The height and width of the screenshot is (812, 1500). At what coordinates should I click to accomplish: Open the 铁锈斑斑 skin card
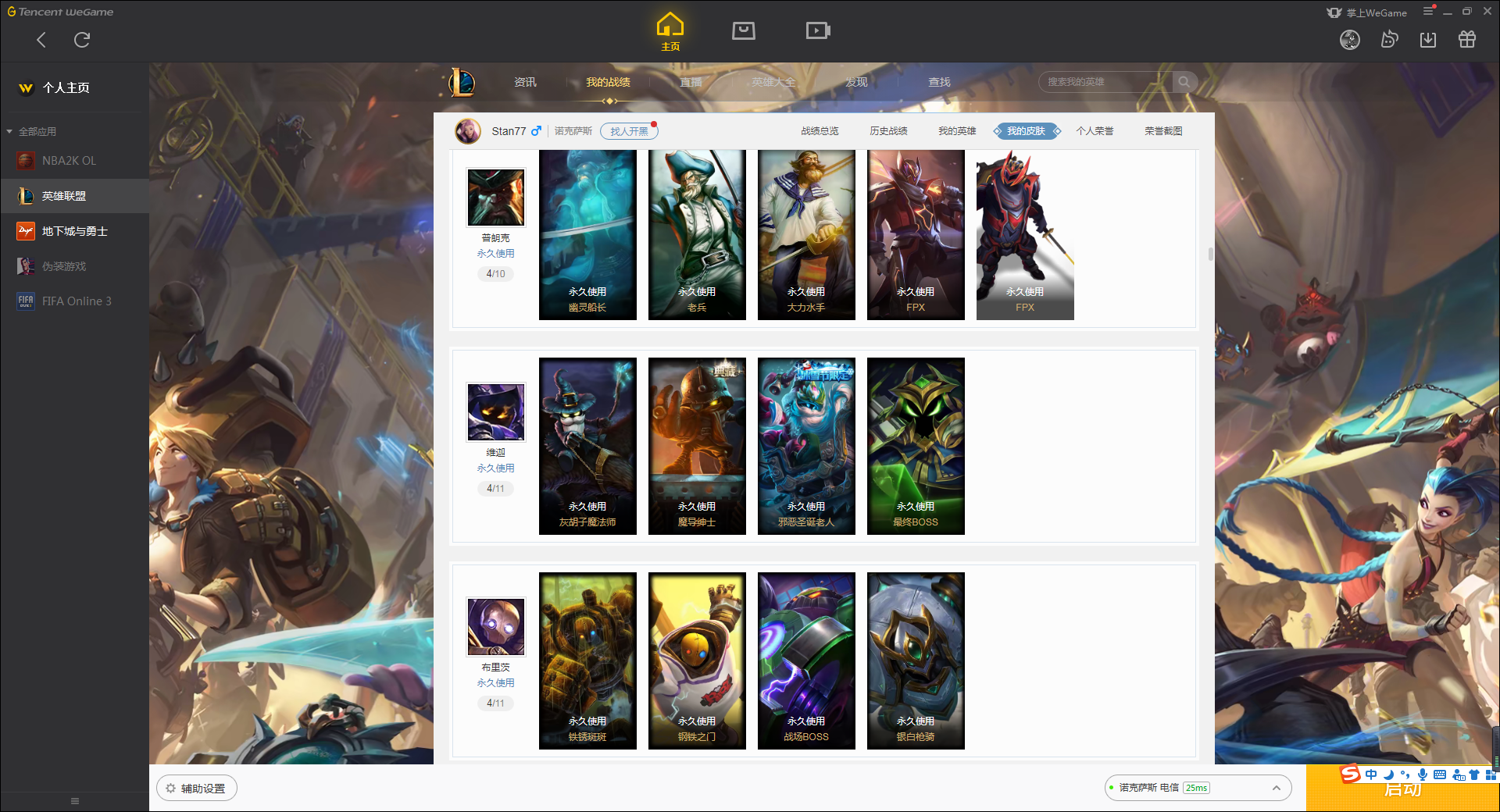(x=587, y=661)
